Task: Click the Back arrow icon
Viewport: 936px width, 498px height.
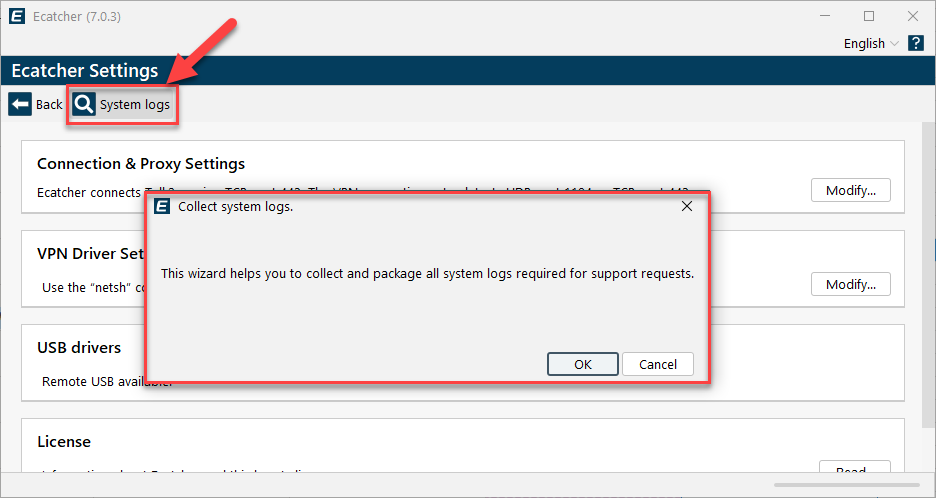Action: click(20, 104)
